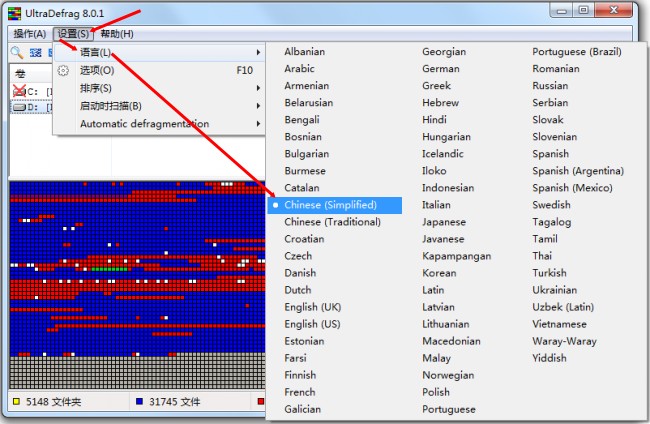This screenshot has width=650, height=424.
Task: Expand Automatic defragmentation submenu
Action: click(160, 124)
